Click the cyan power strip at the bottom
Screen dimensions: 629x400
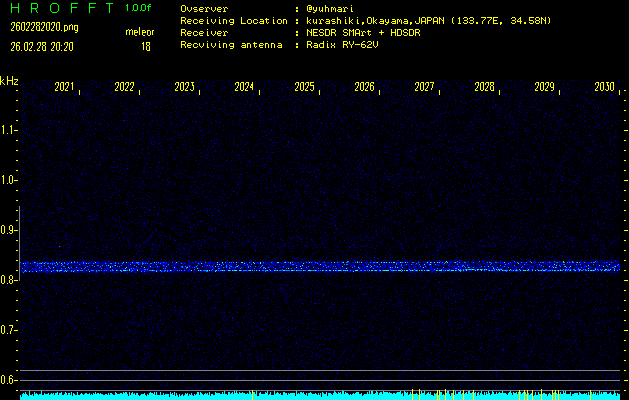320,396
